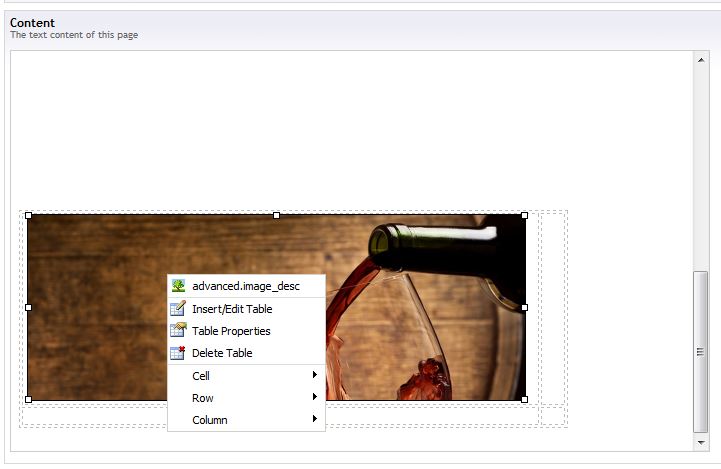The height and width of the screenshot is (469, 721).
Task: Click the Insert/Edit Table pencil icon
Action: click(178, 308)
